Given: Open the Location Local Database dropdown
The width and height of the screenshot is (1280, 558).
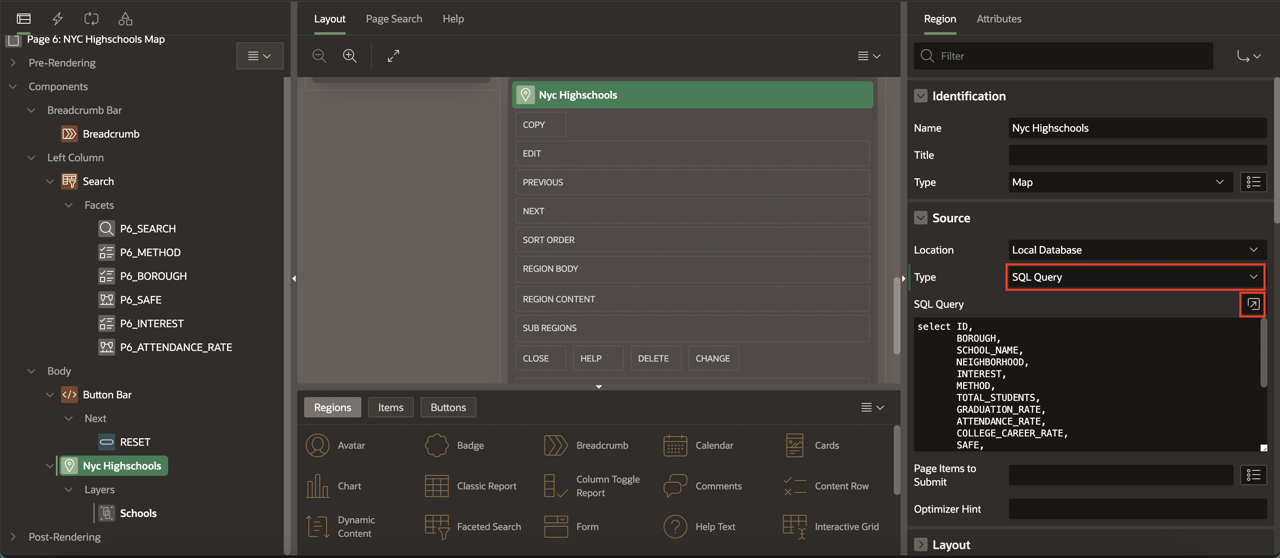Looking at the screenshot, I should (1135, 250).
